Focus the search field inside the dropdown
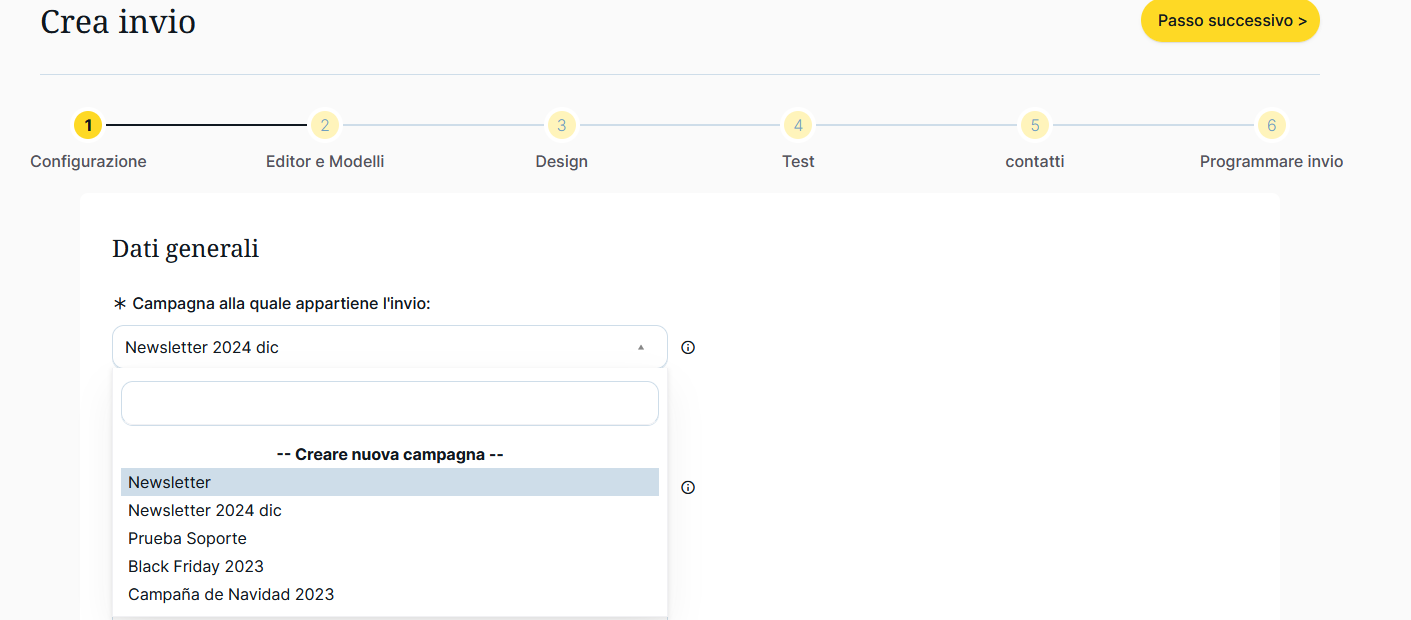The height and width of the screenshot is (620, 1411). 389,403
